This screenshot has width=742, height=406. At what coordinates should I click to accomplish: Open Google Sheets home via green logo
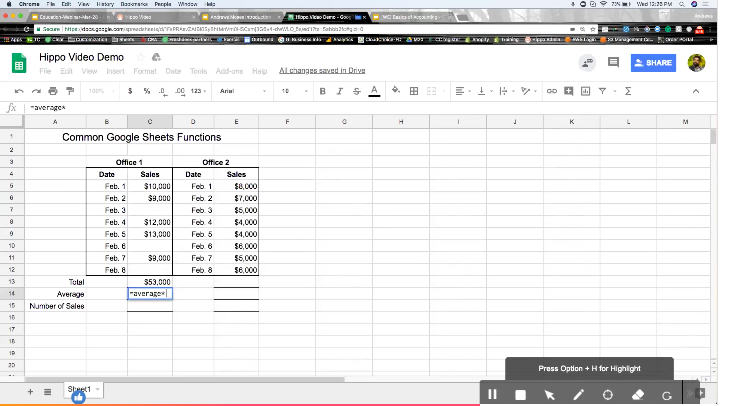(19, 63)
